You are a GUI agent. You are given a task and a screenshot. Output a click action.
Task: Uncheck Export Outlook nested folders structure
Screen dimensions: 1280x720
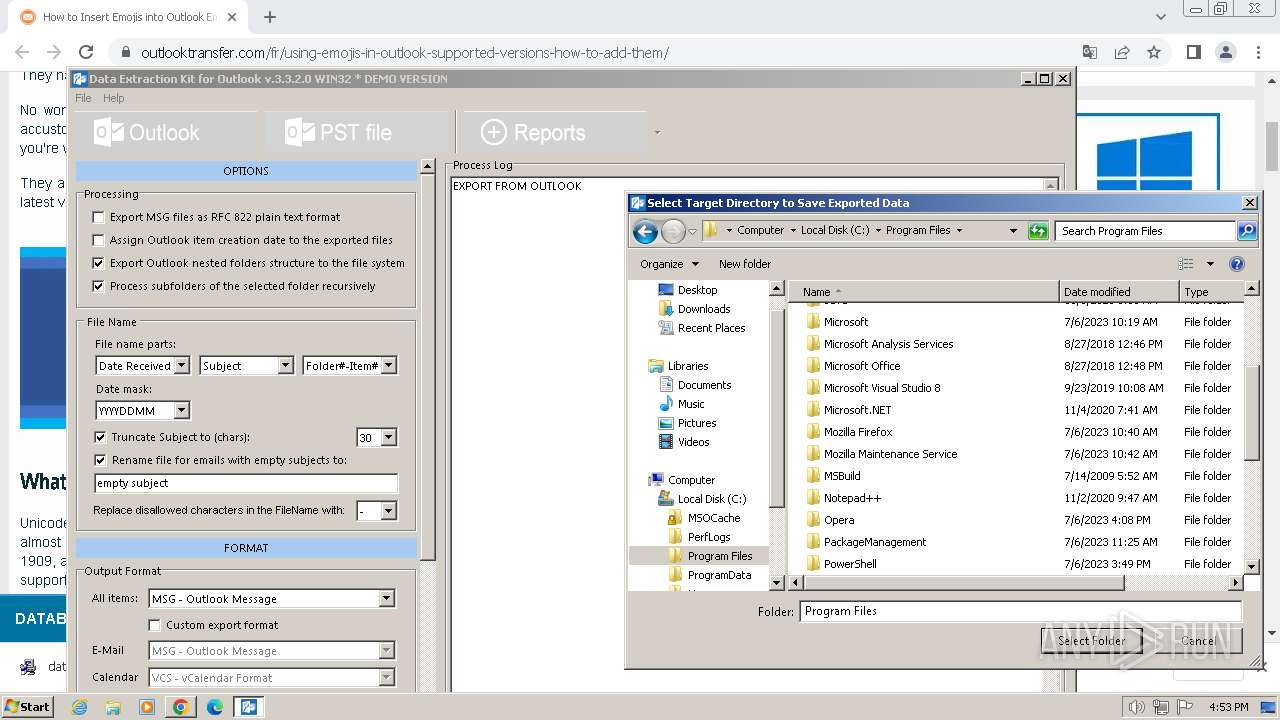point(98,263)
